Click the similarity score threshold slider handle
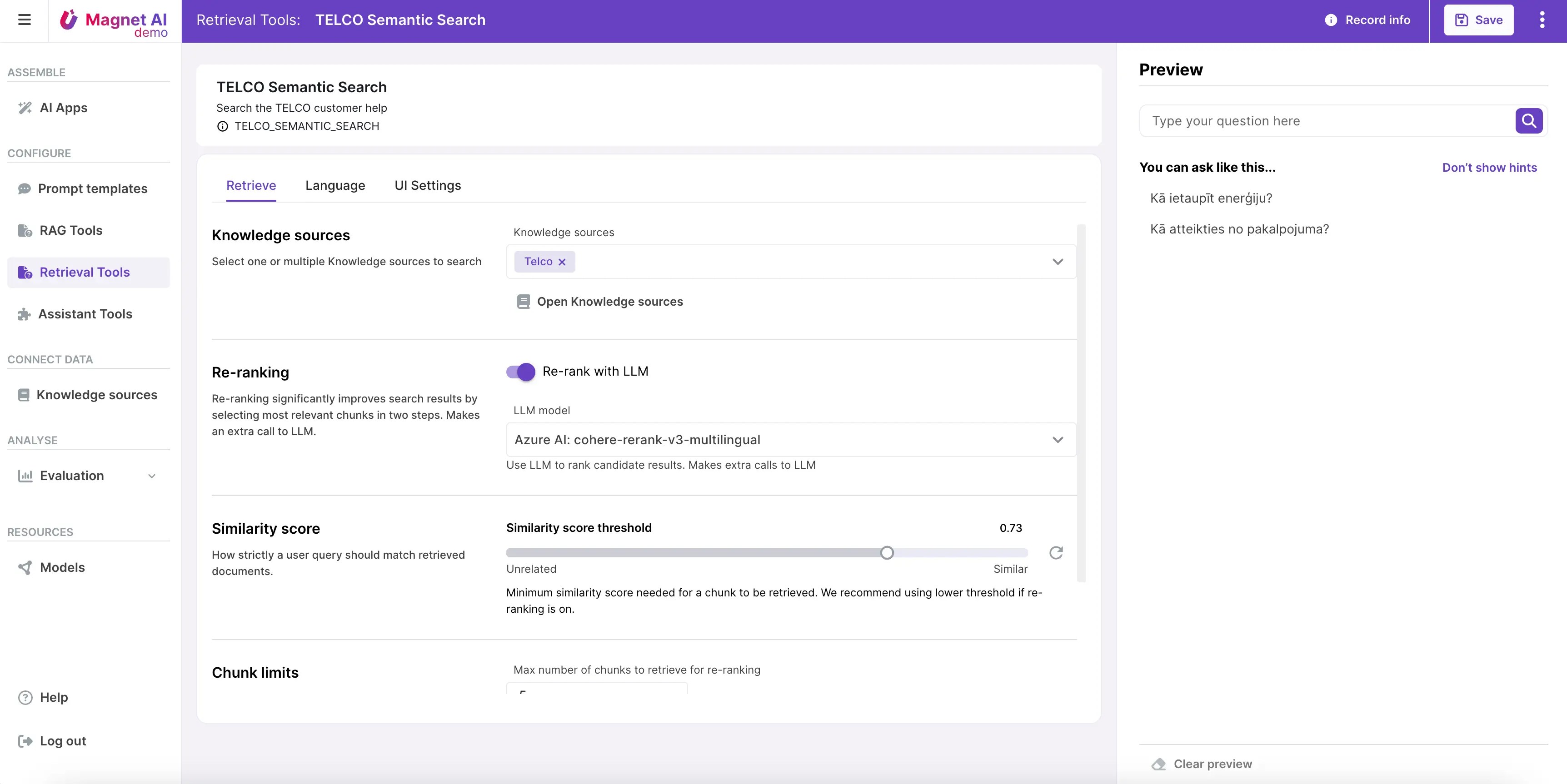1567x784 pixels. tap(887, 552)
